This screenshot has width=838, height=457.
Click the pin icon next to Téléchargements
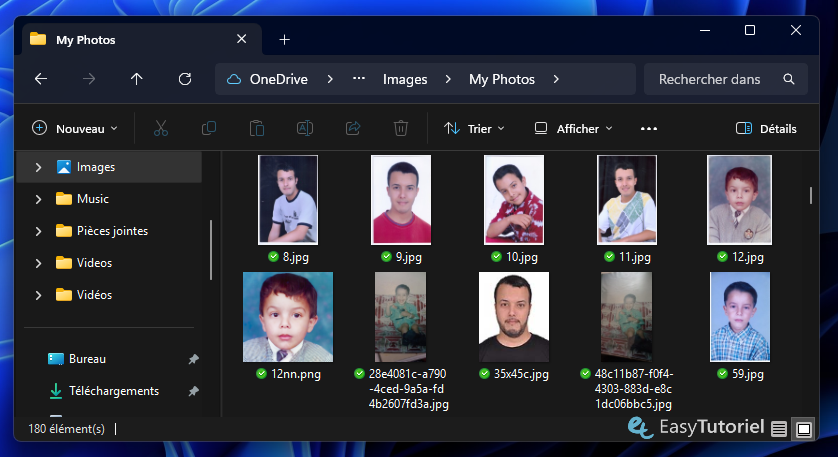pyautogui.click(x=193, y=391)
